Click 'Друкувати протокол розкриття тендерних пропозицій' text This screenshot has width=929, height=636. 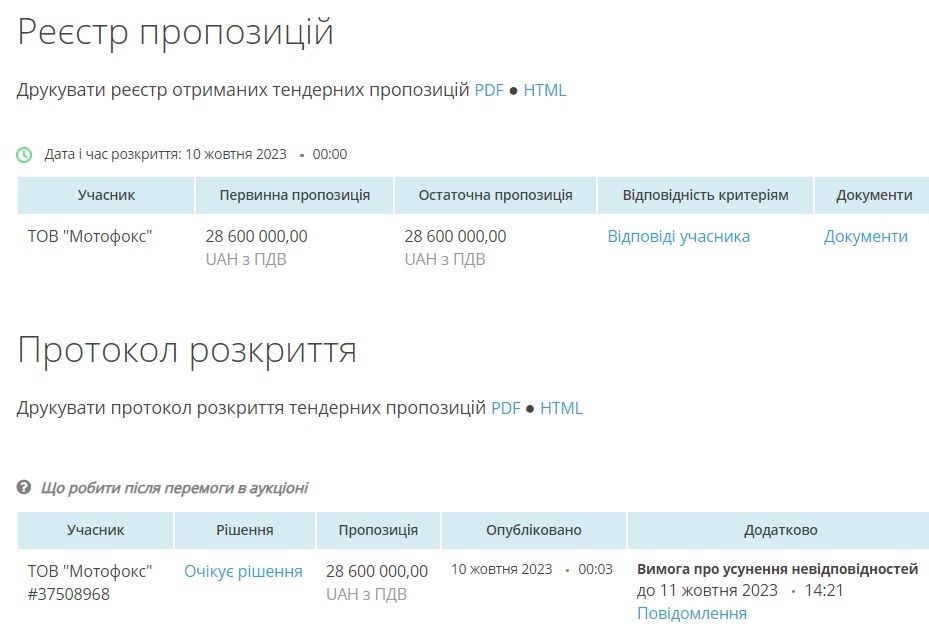click(x=251, y=408)
